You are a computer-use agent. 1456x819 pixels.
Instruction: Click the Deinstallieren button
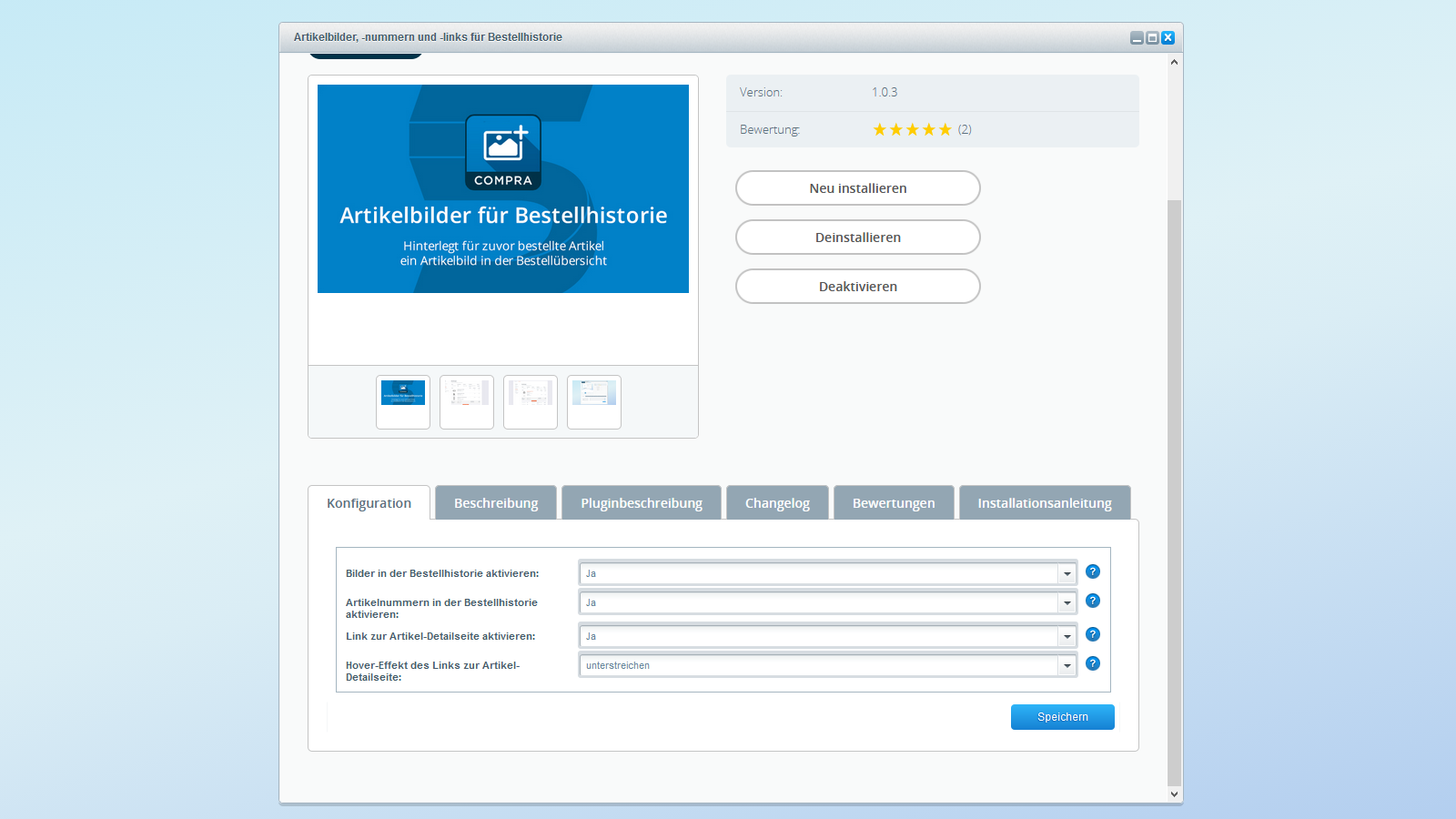click(x=858, y=238)
